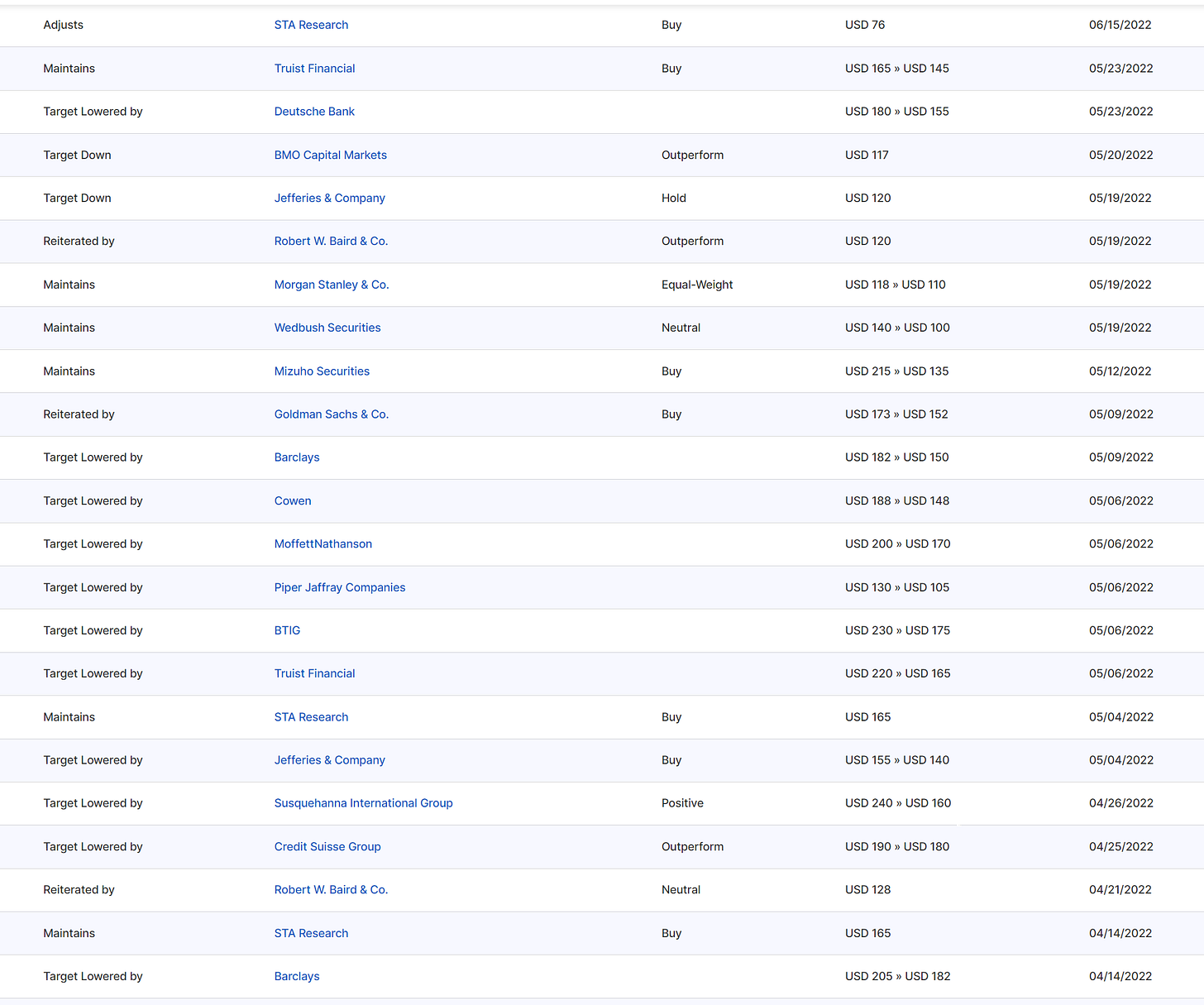
Task: Select the 'Hold' rating cell
Action: (674, 198)
